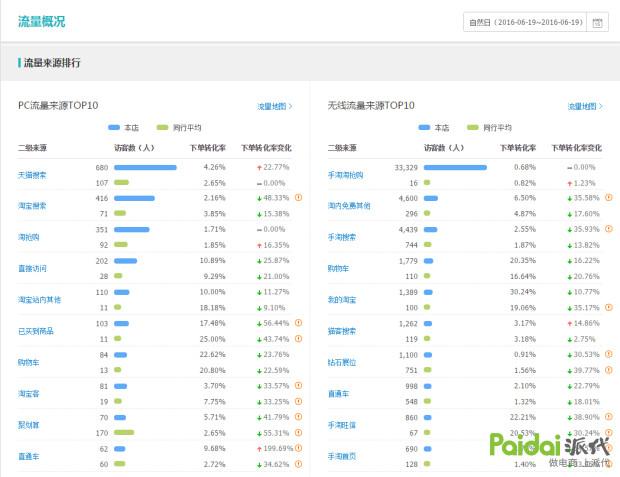Open 已买到商品 source link
620x477 pixels.
(36, 331)
